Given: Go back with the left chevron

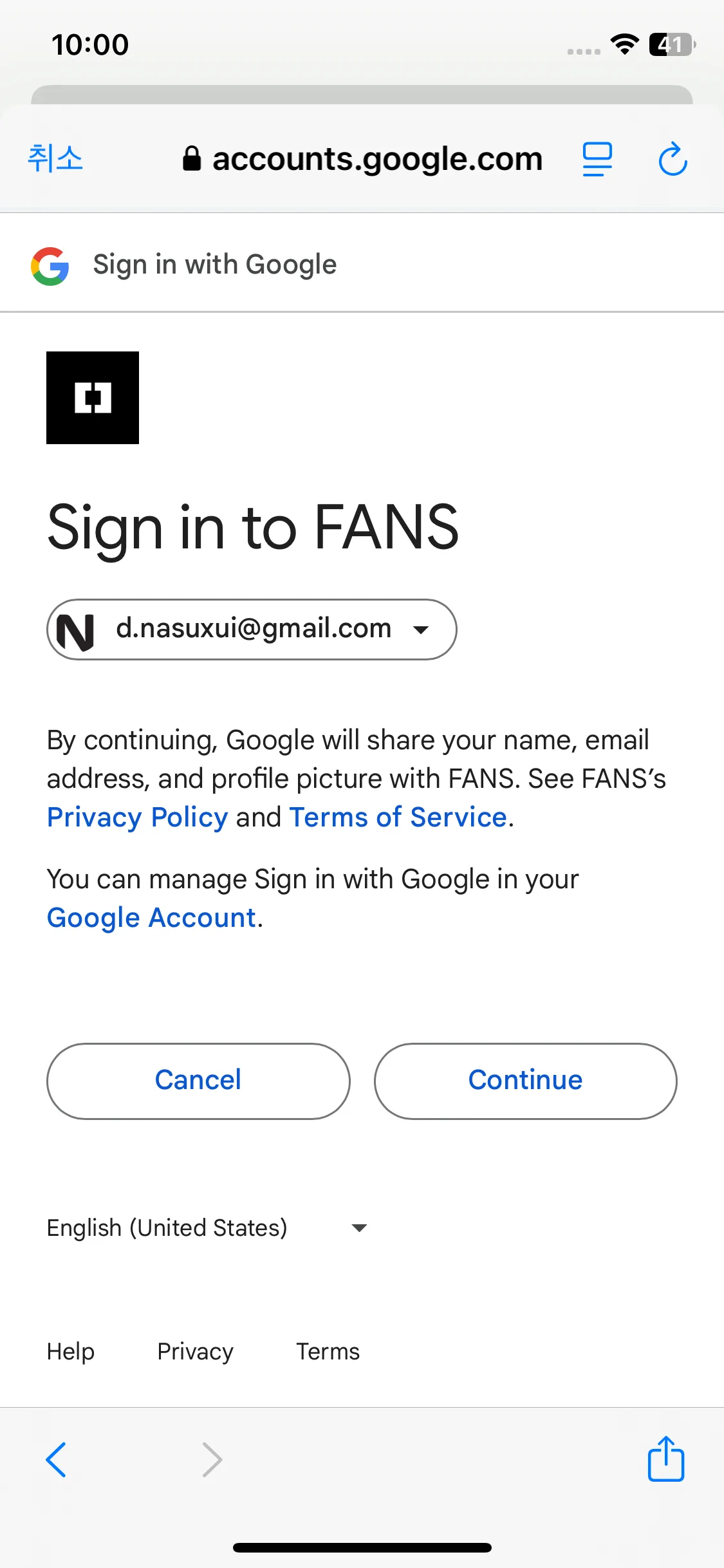Looking at the screenshot, I should tap(56, 1459).
